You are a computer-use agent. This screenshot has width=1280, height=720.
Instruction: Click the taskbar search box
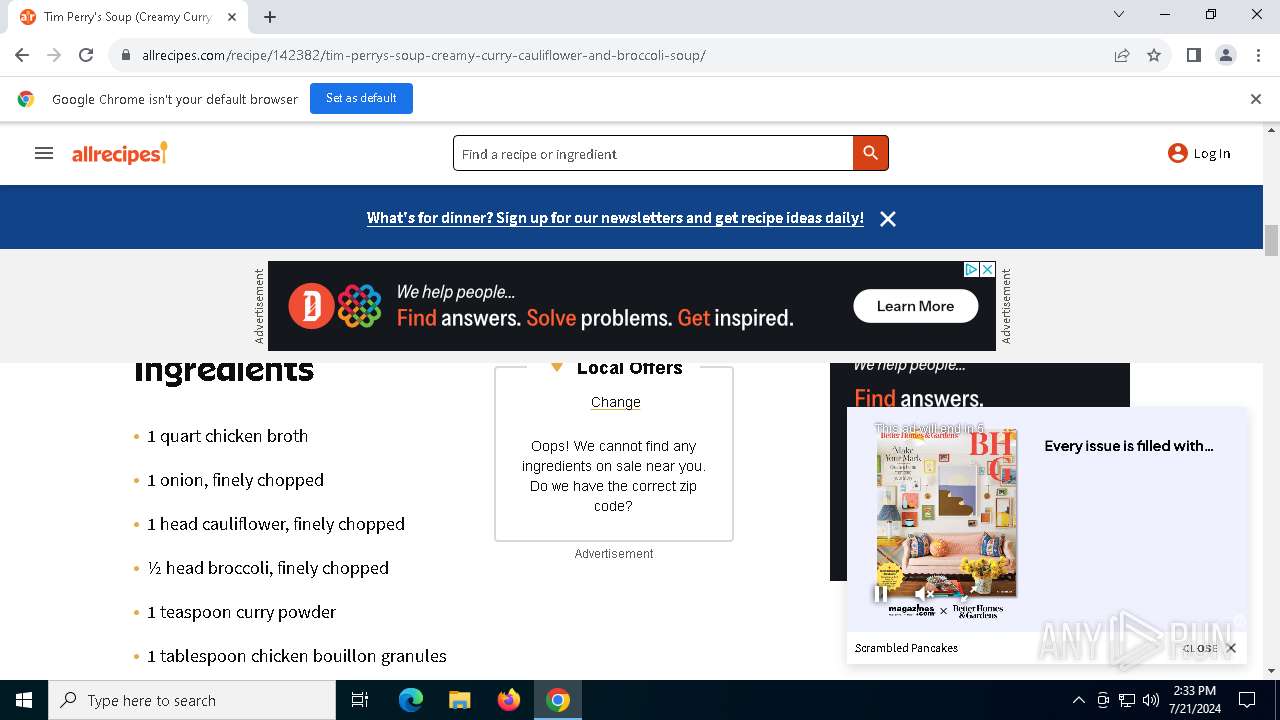click(192, 700)
